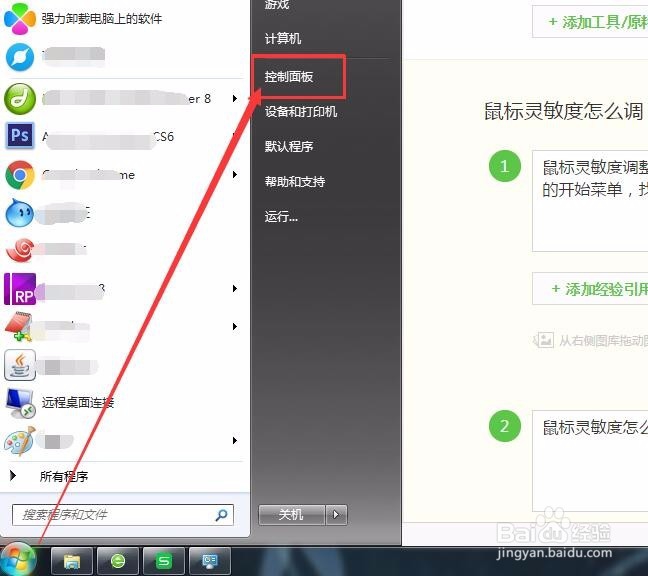Click the step 1 text box
Viewport: 648px width, 576px height.
tap(590, 201)
